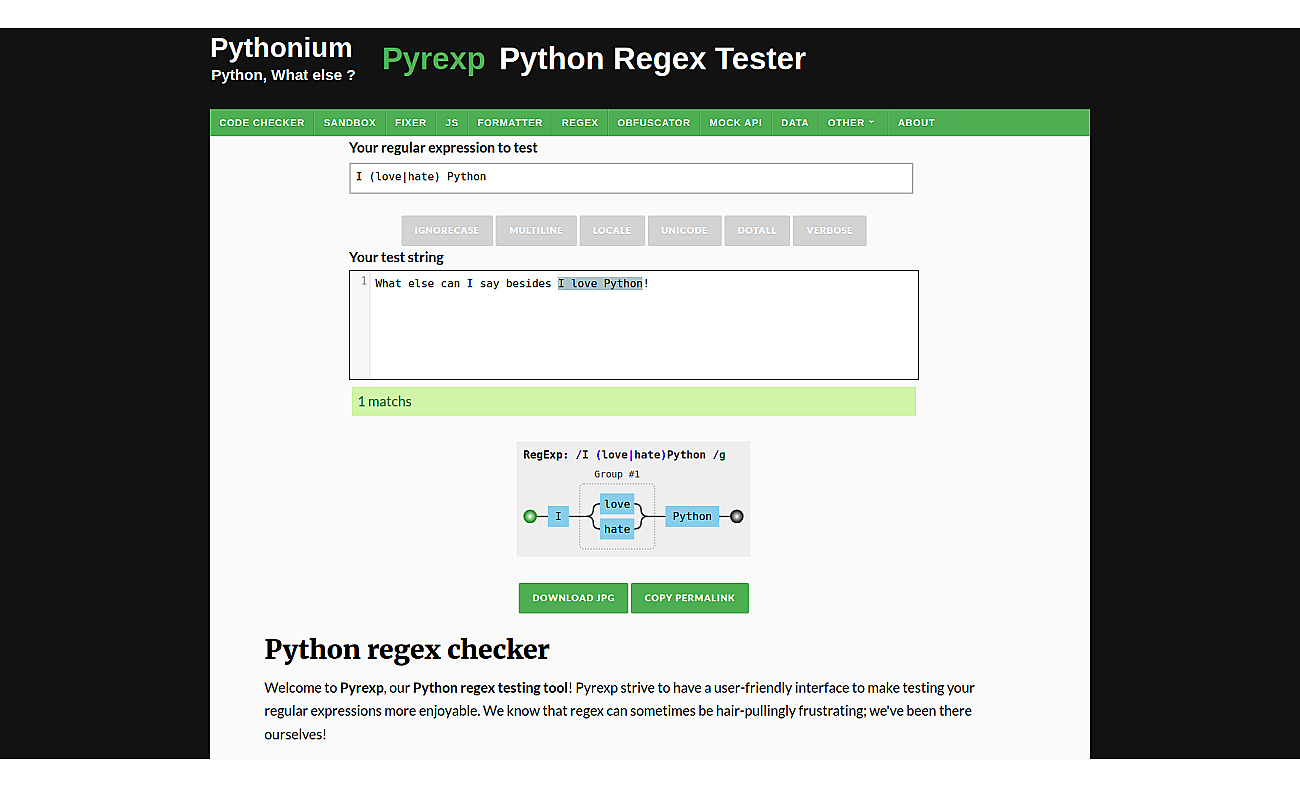Click line number 1 in editor gutter
The image size is (1300, 788).
tap(364, 282)
